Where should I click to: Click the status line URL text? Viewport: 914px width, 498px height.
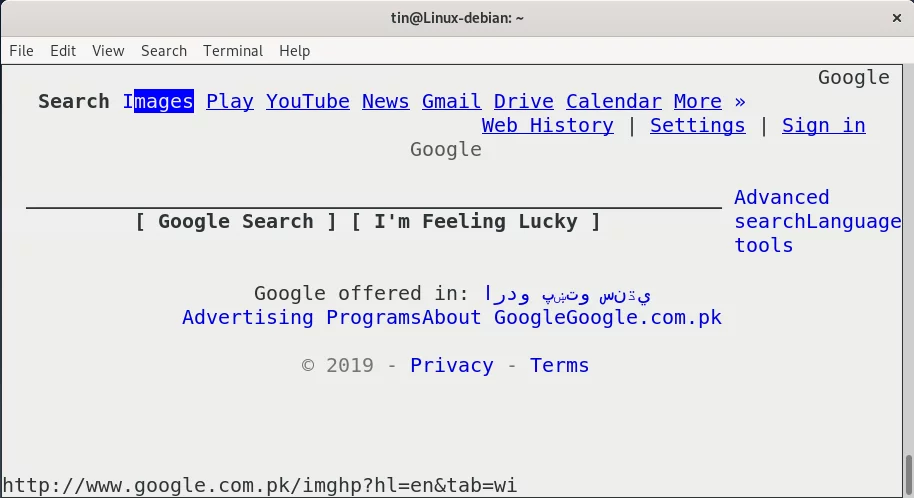coord(259,485)
